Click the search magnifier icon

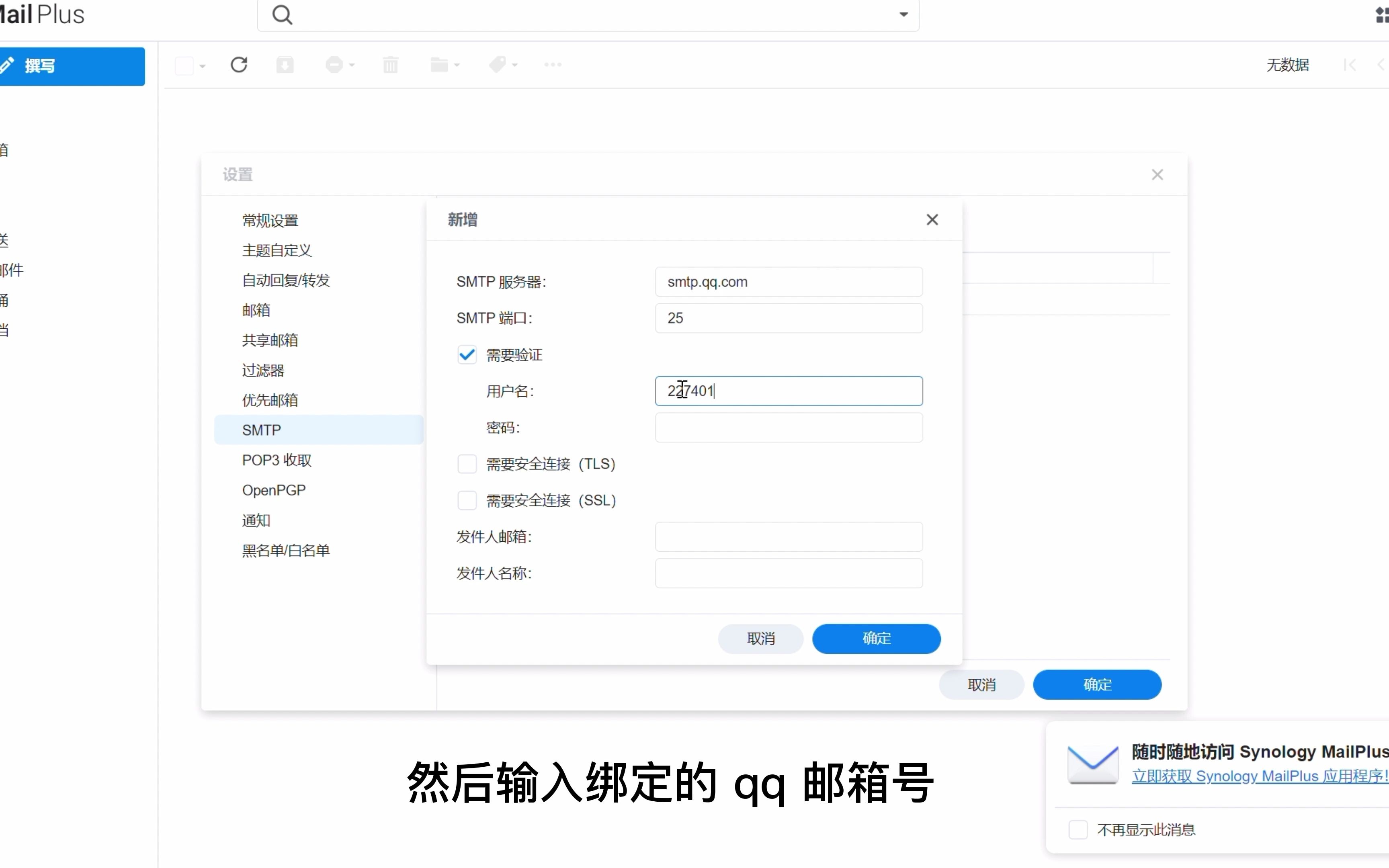282,14
